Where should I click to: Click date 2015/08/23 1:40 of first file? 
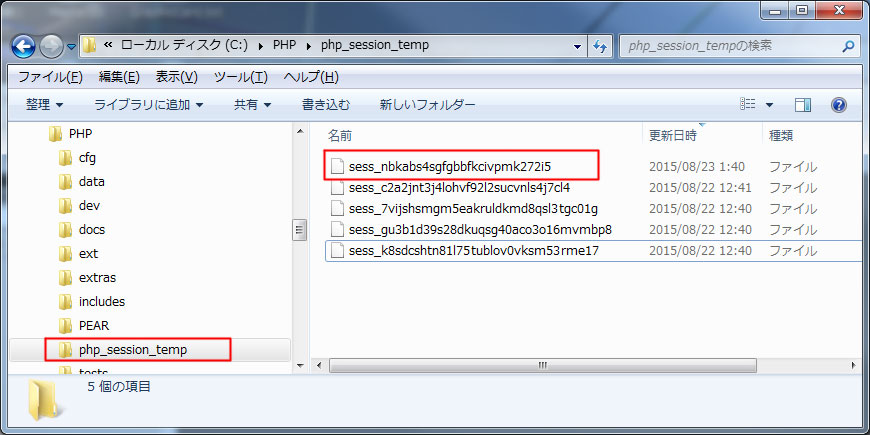(697, 166)
